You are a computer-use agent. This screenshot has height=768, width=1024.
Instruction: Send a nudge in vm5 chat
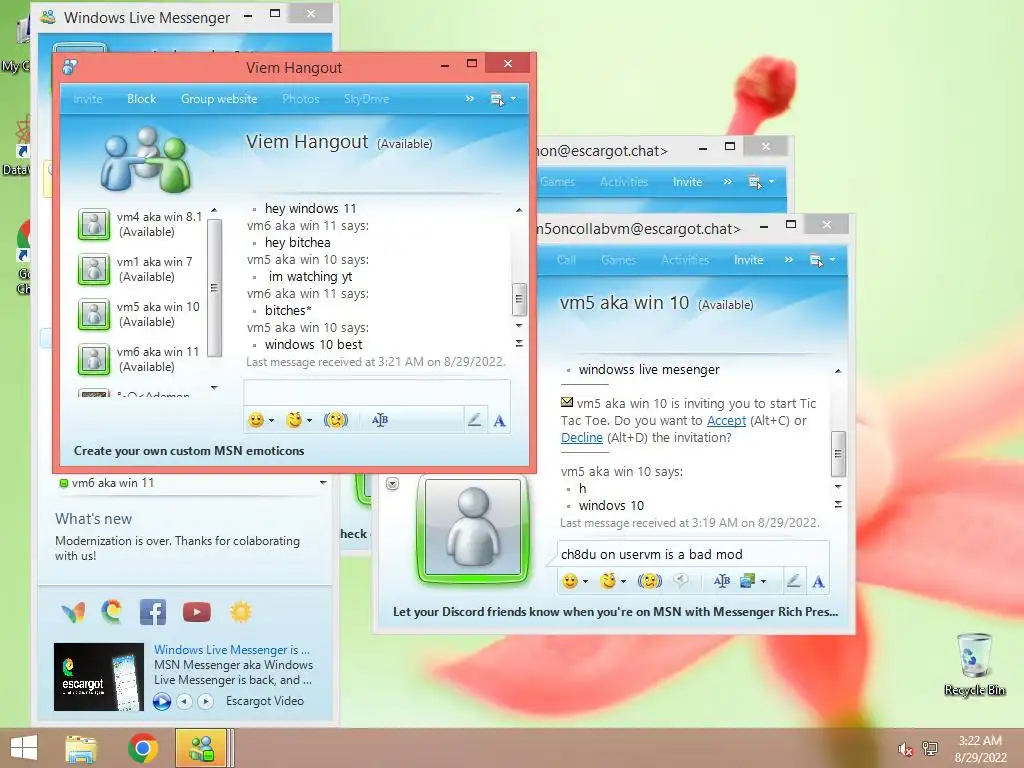(649, 581)
